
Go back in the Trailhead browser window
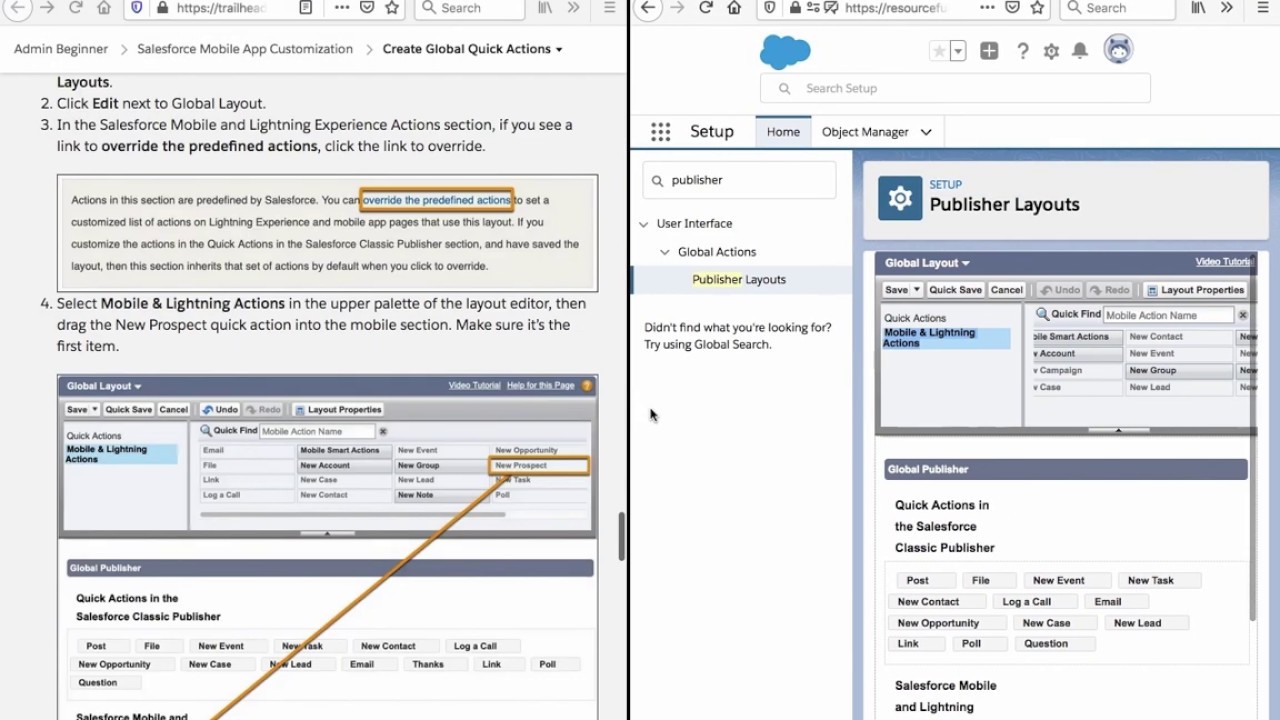click(17, 8)
